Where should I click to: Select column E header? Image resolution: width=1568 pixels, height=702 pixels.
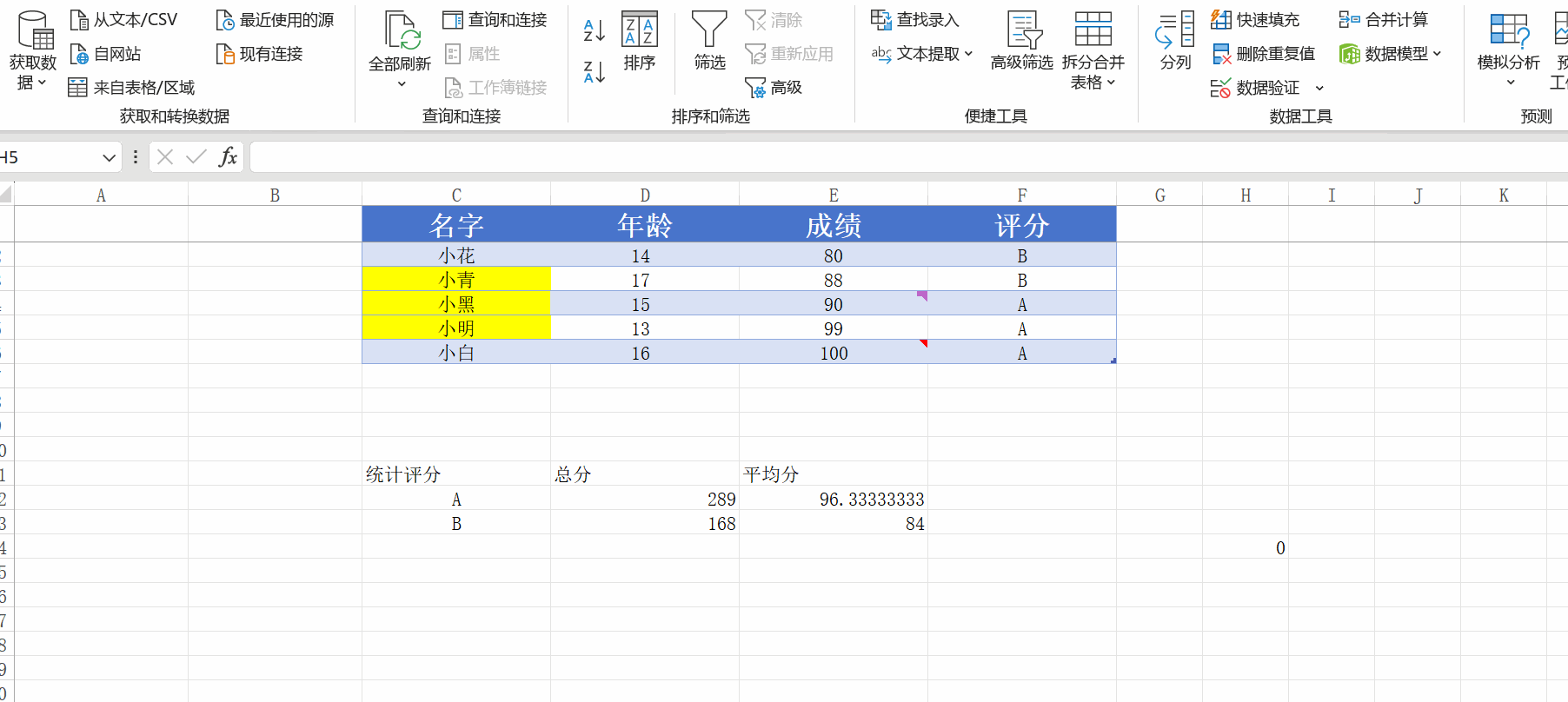tap(833, 195)
